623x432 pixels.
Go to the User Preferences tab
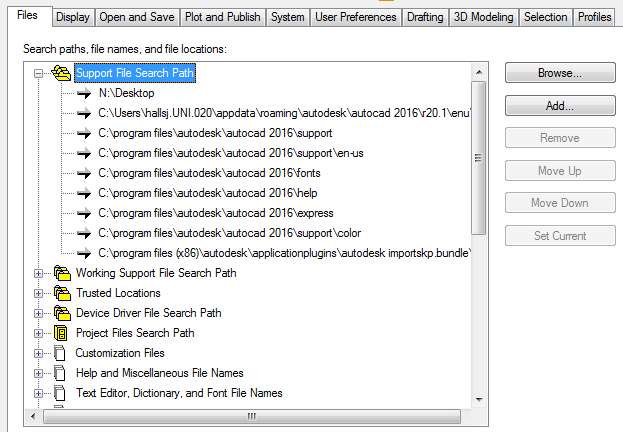[355, 17]
